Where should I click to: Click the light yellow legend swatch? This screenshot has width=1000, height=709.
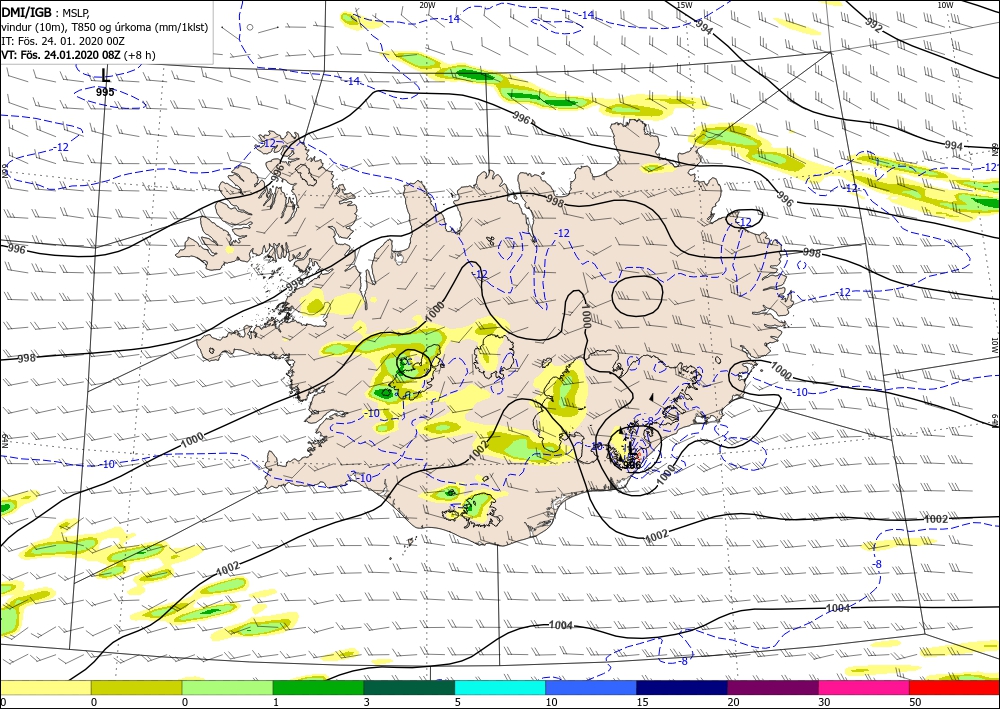click(45, 688)
